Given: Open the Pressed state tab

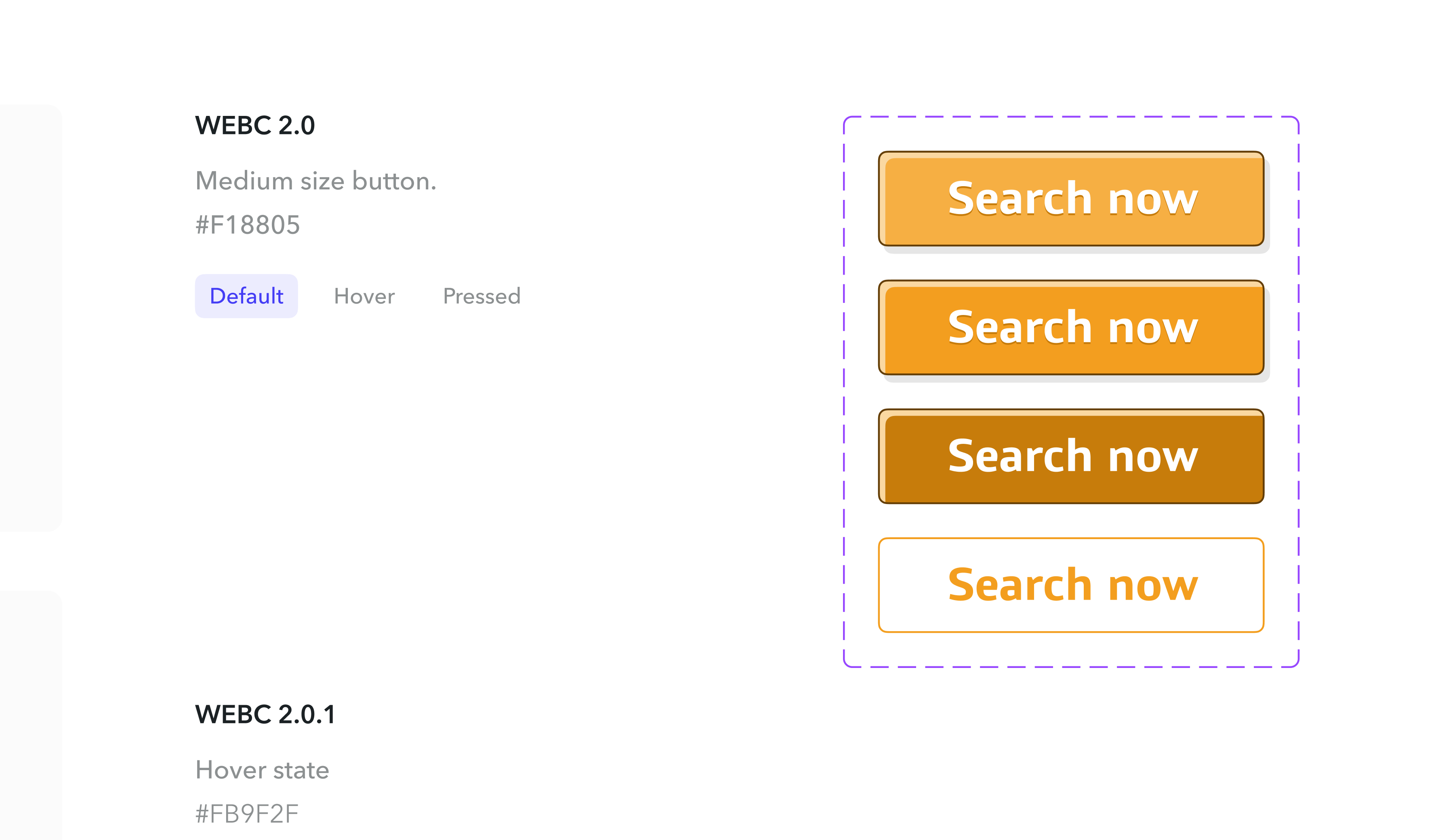Looking at the screenshot, I should [481, 296].
